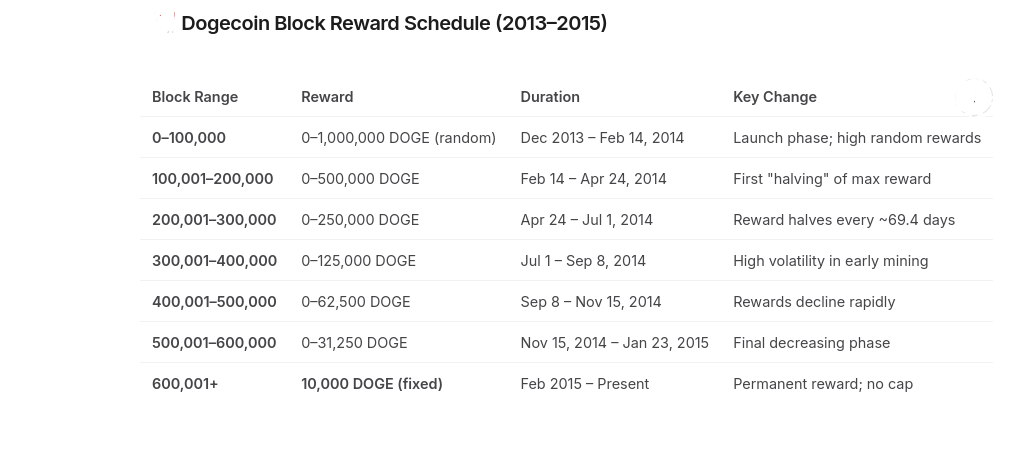This screenshot has width=1031, height=455.
Task: Select the 600,001+ block range cell
Action: point(185,384)
